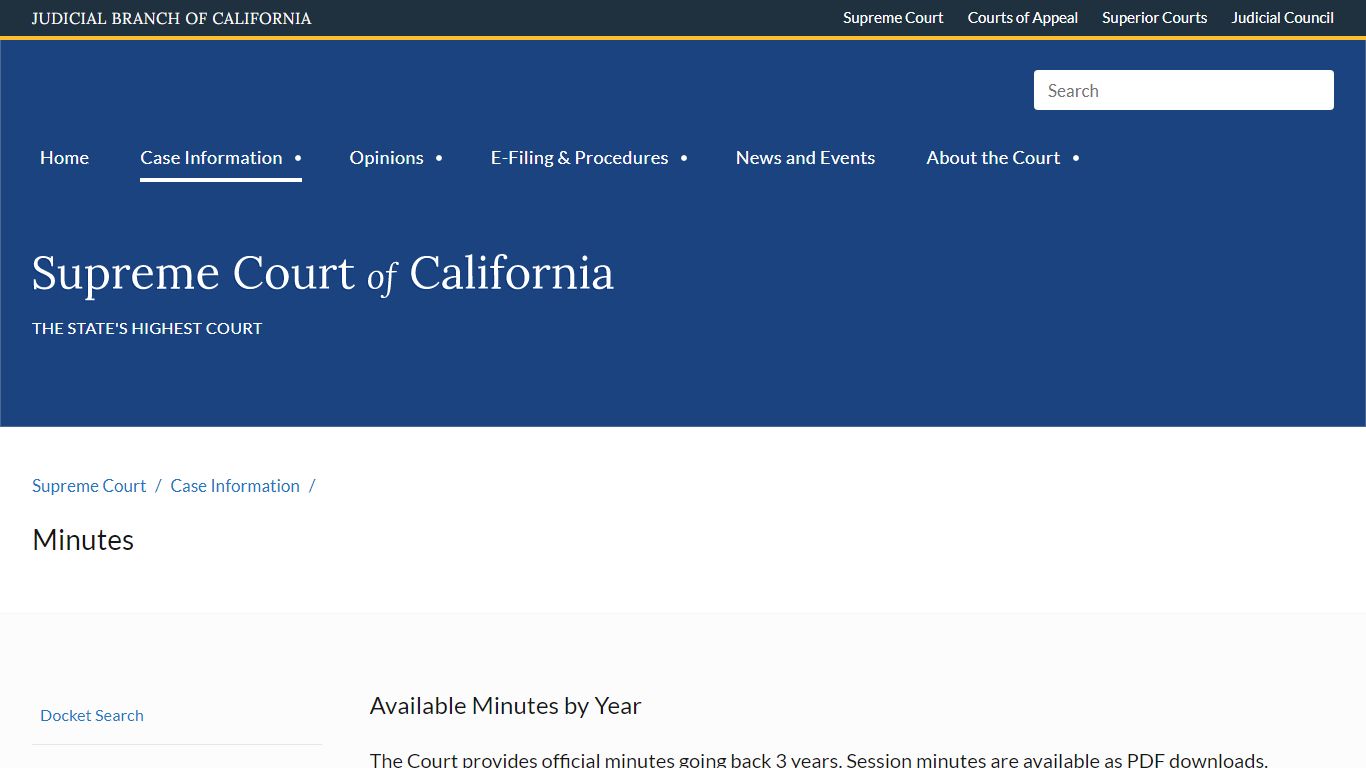The width and height of the screenshot is (1366, 768).
Task: Open the Judicial Branch of California link
Action: click(x=171, y=18)
